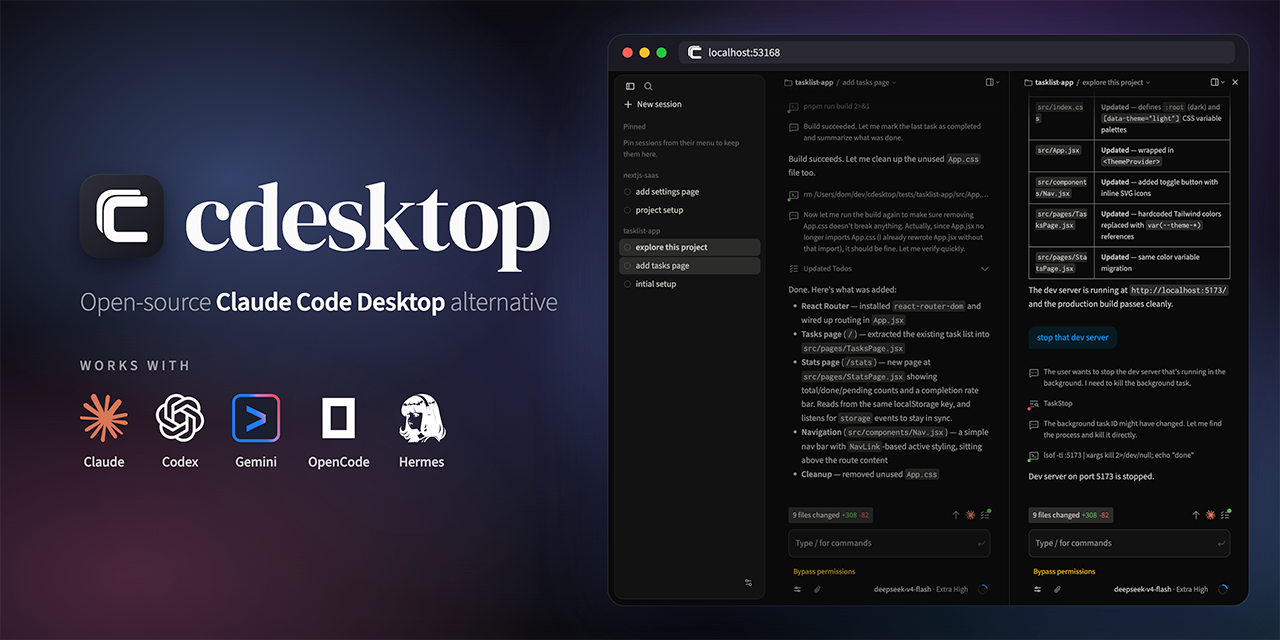
Task: Click Claude starburst icon in left chat pane
Action: tap(970, 515)
